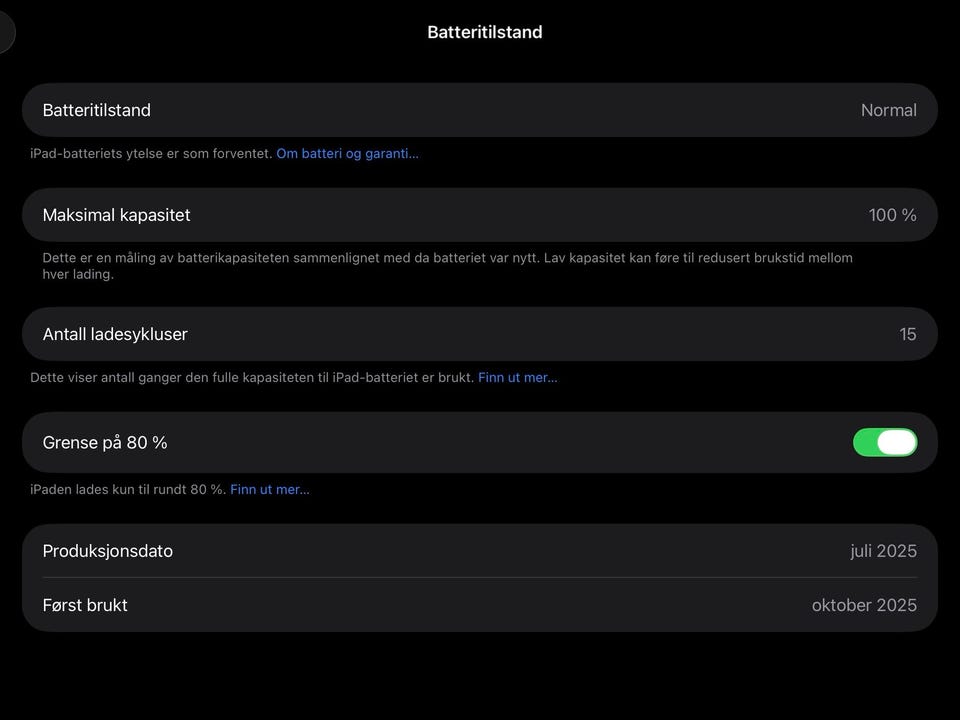Click the Normal status value

(888, 110)
